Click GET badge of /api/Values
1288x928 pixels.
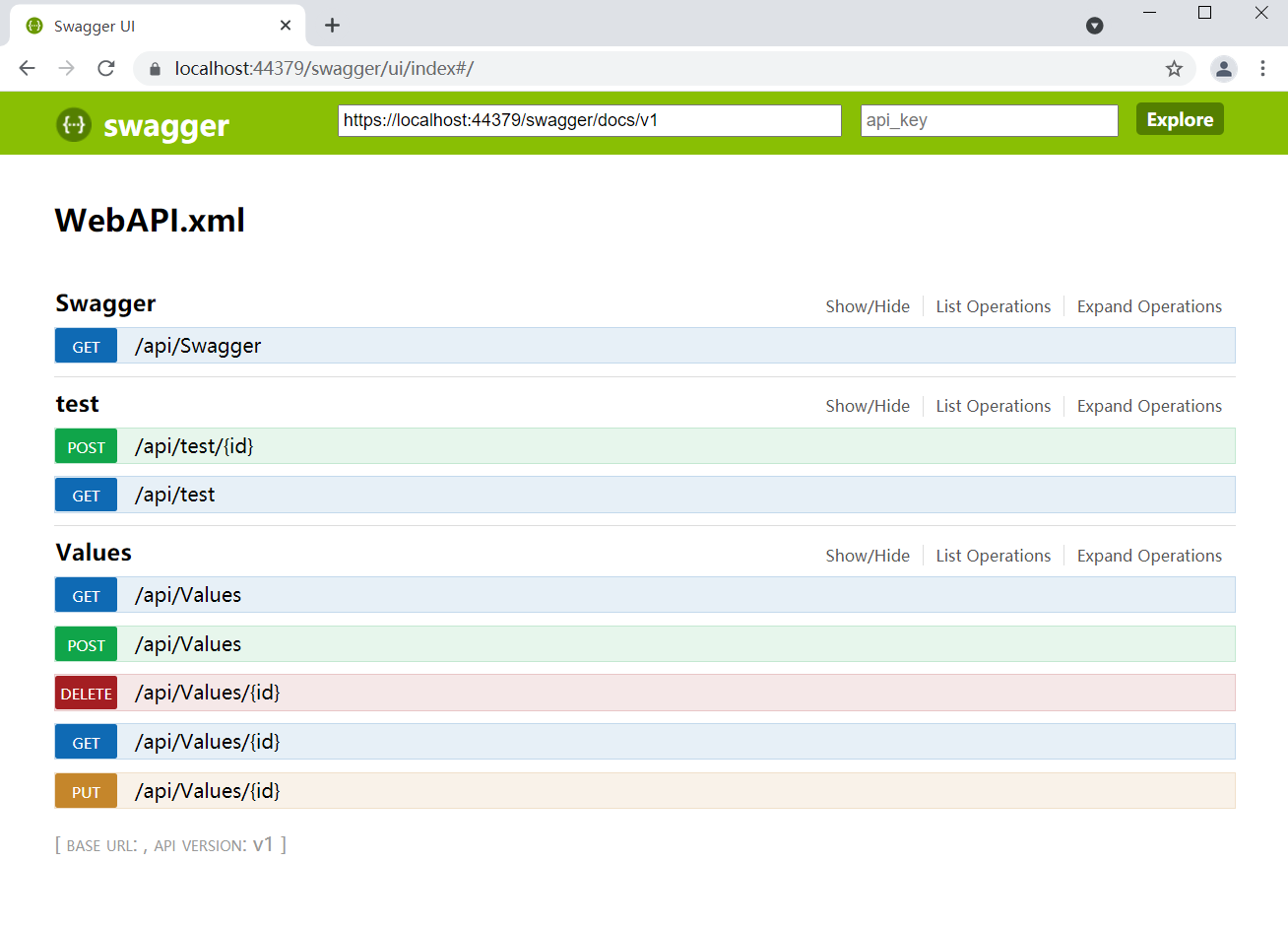click(87, 596)
